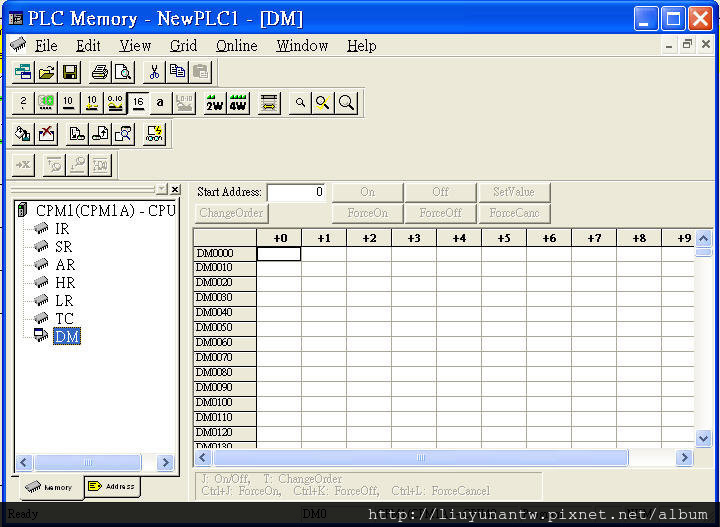Select signed decimal display with arrow

tap(92, 103)
